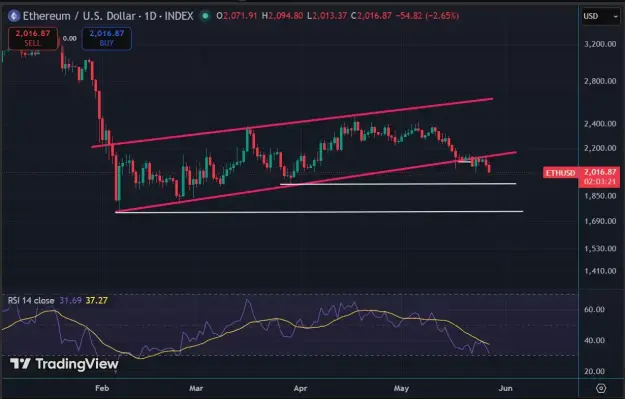This screenshot has width=625, height=399.
Task: Click the close price C2,016.87 value
Action: click(371, 16)
